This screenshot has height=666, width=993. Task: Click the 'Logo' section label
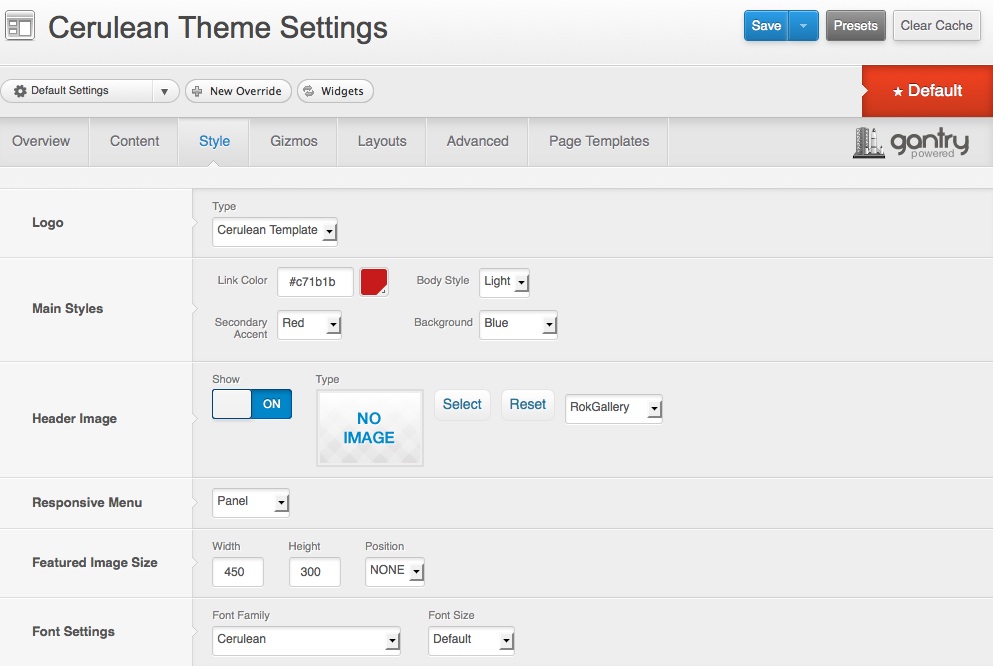[x=47, y=223]
